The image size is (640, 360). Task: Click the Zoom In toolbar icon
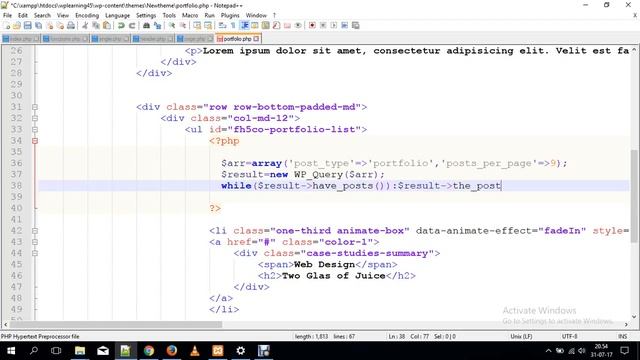click(172, 25)
